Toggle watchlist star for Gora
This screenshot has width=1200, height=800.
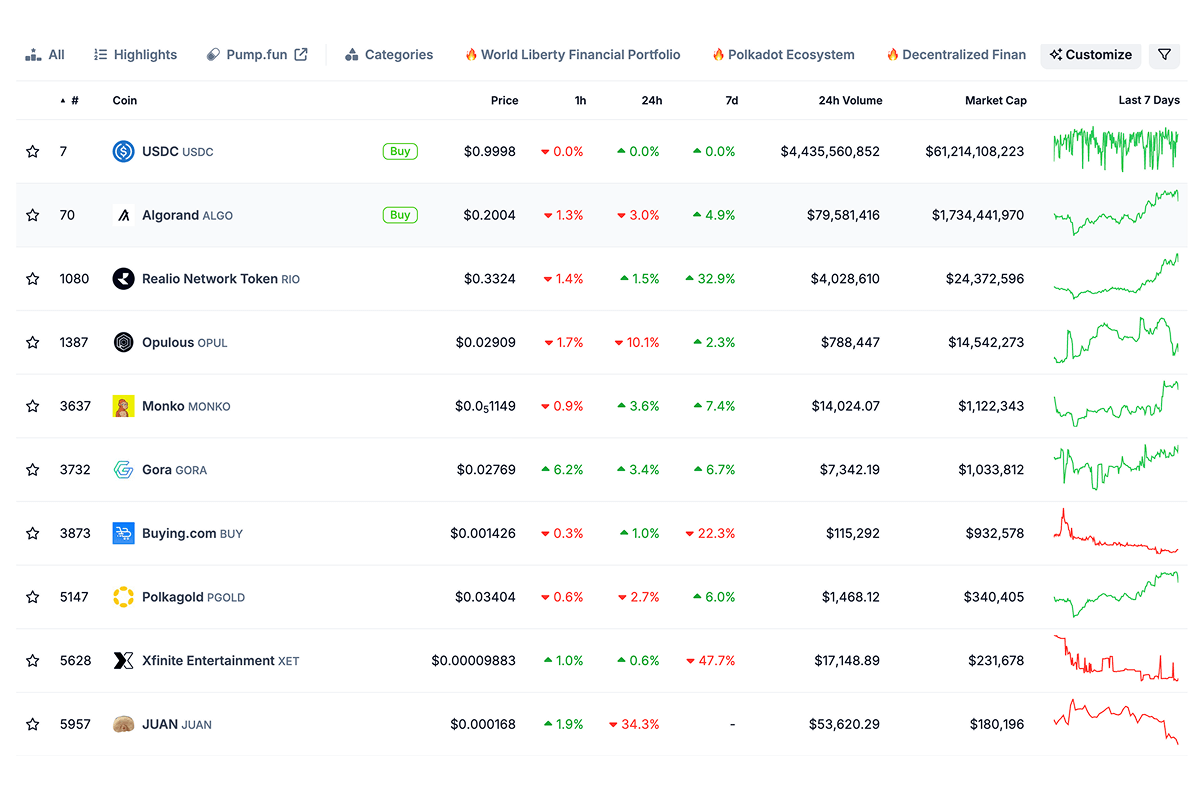pos(33,470)
